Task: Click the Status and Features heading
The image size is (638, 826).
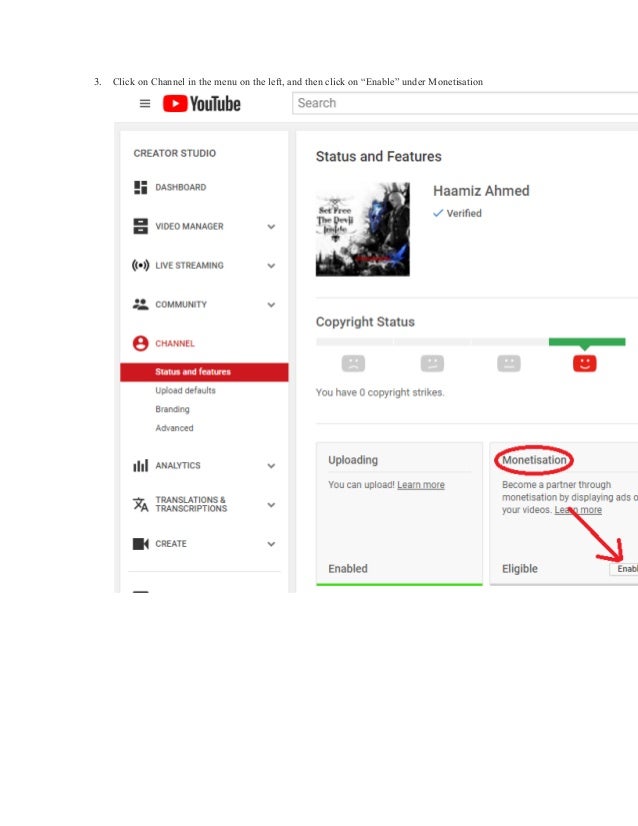Action: tap(378, 156)
